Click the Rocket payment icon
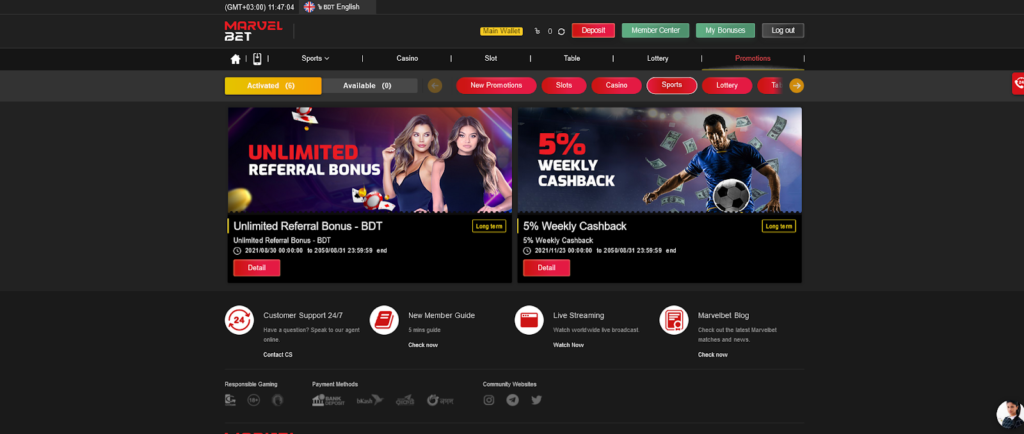The height and width of the screenshot is (434, 1024). click(405, 400)
